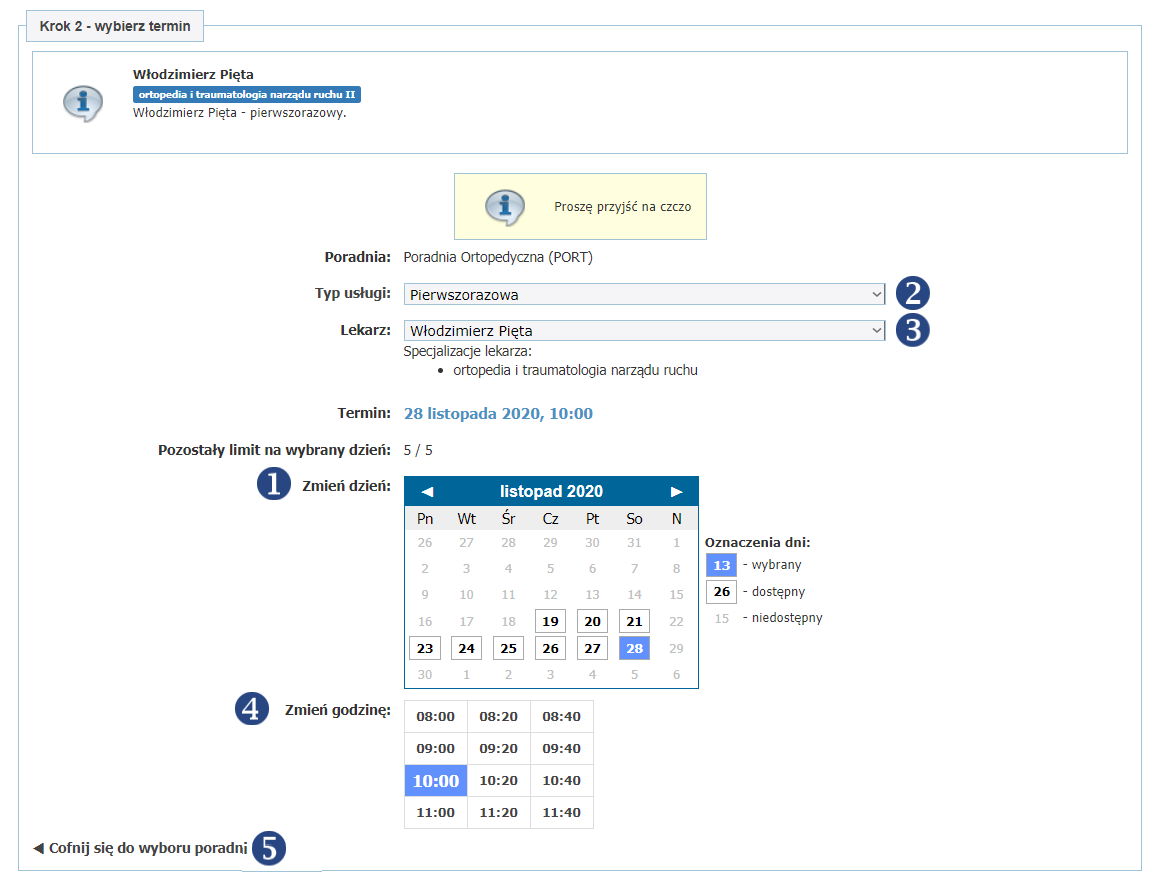
Task: Click legend sample 26 dostępny
Action: click(721, 591)
